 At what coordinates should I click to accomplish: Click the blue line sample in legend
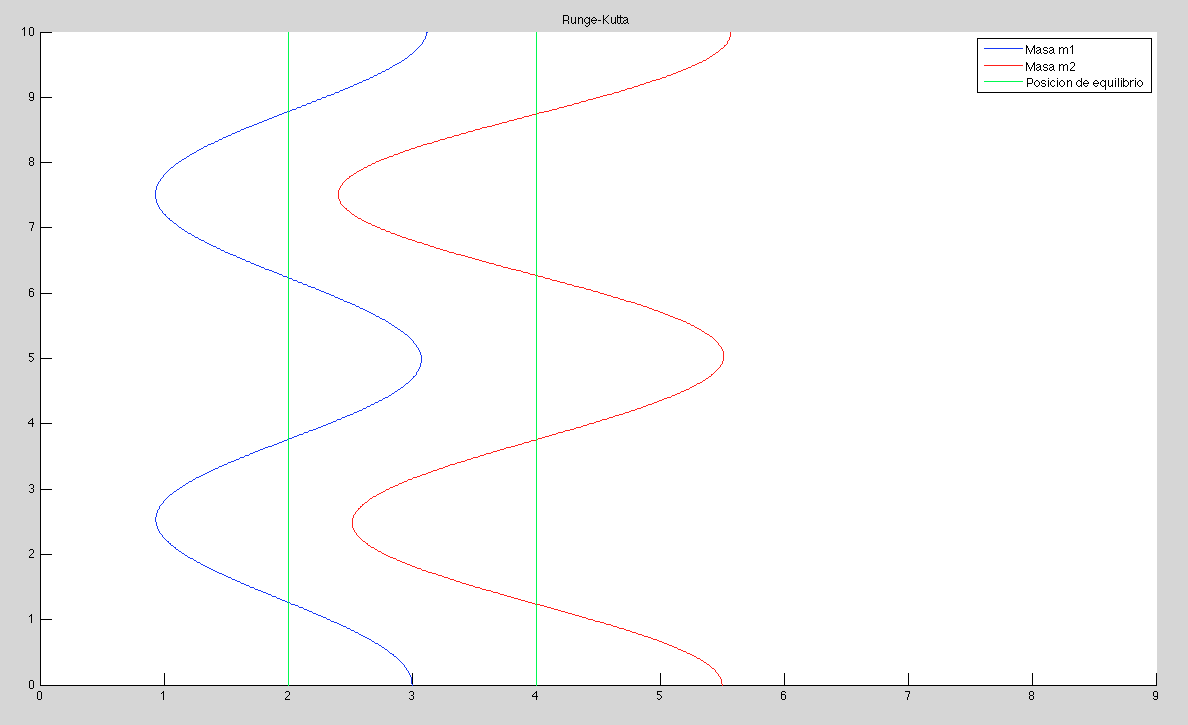[1002, 49]
